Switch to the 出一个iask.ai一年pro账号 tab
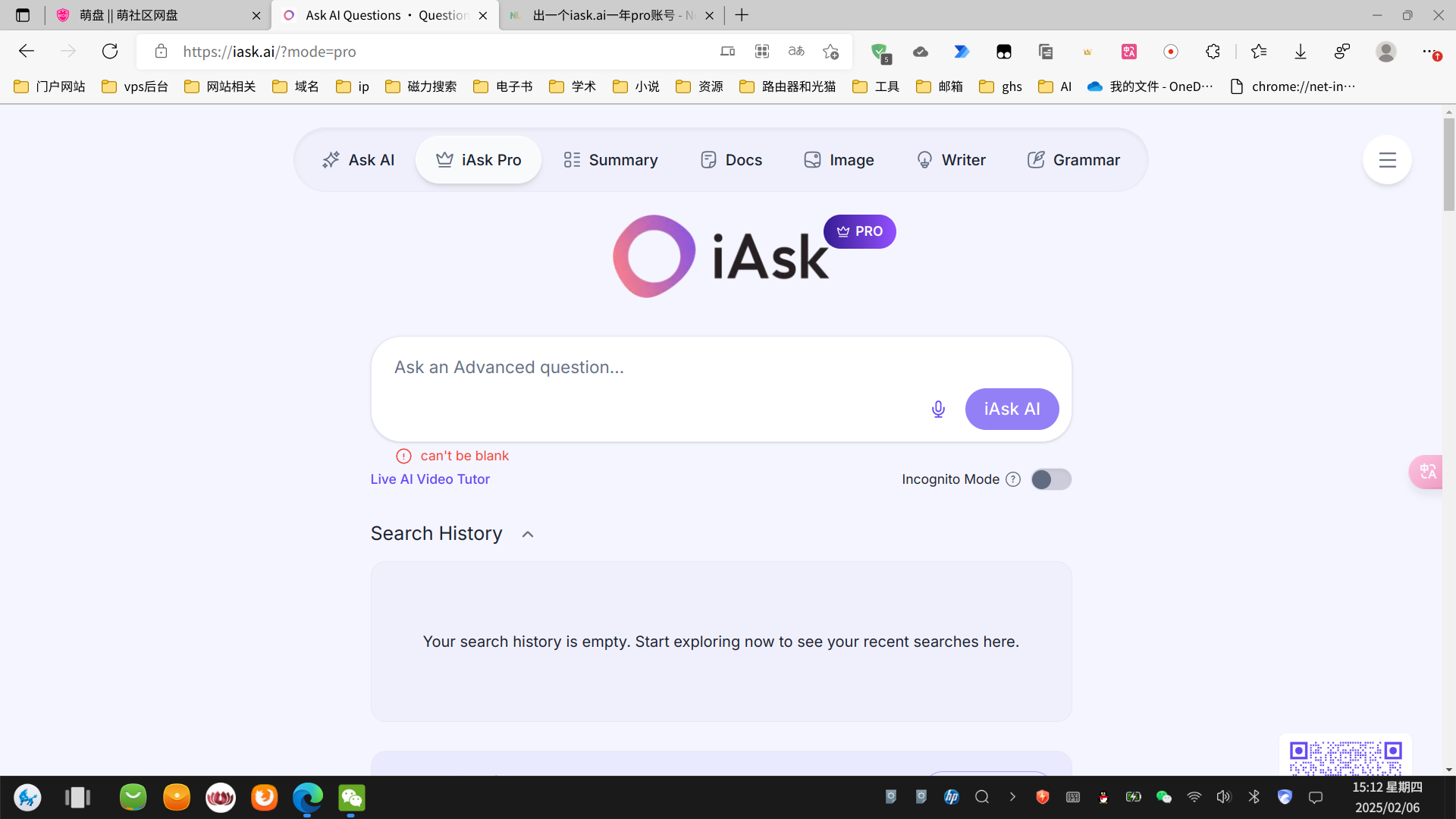This screenshot has height=819, width=1456. click(x=610, y=15)
